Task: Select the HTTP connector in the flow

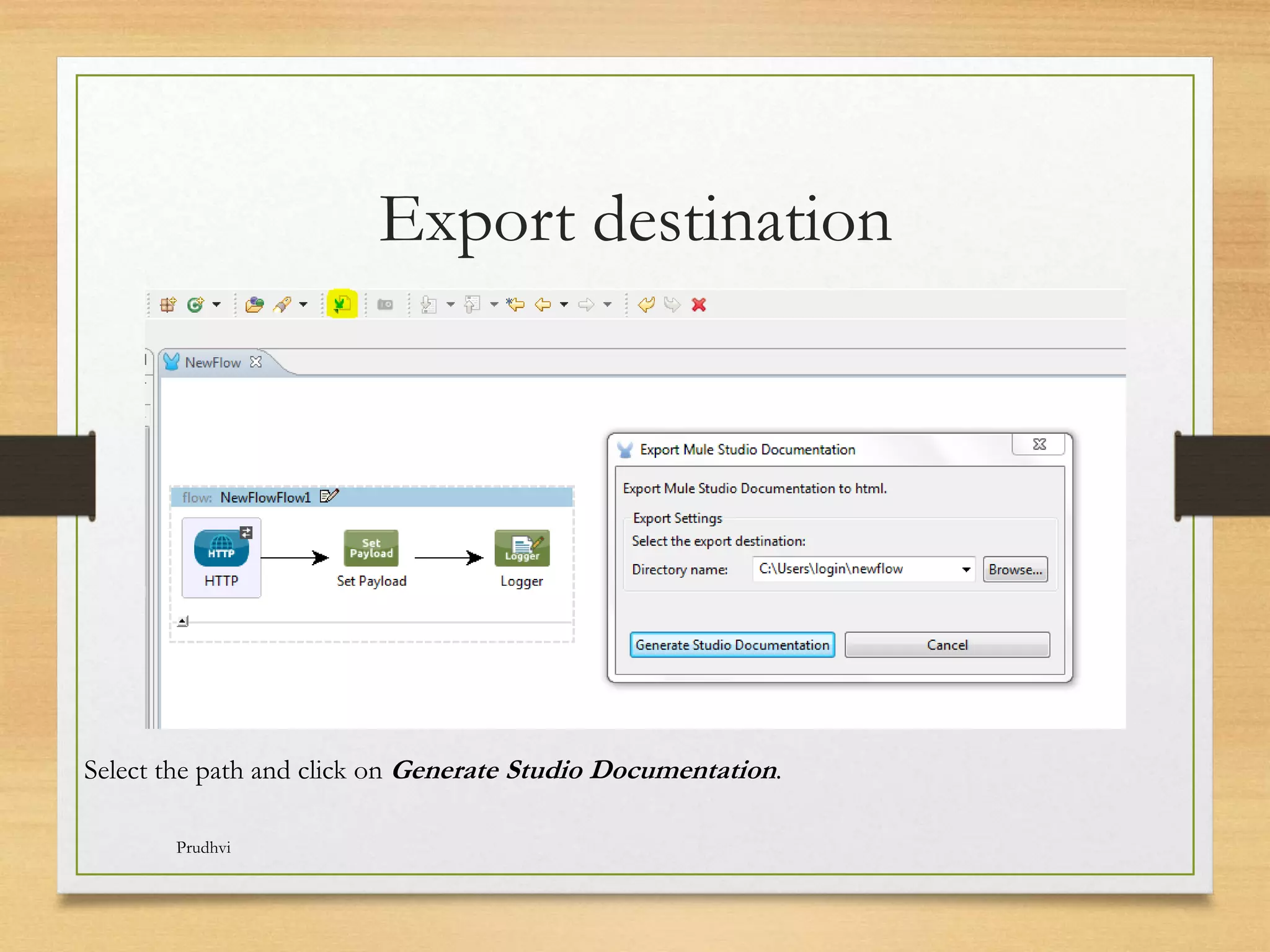Action: [x=221, y=558]
